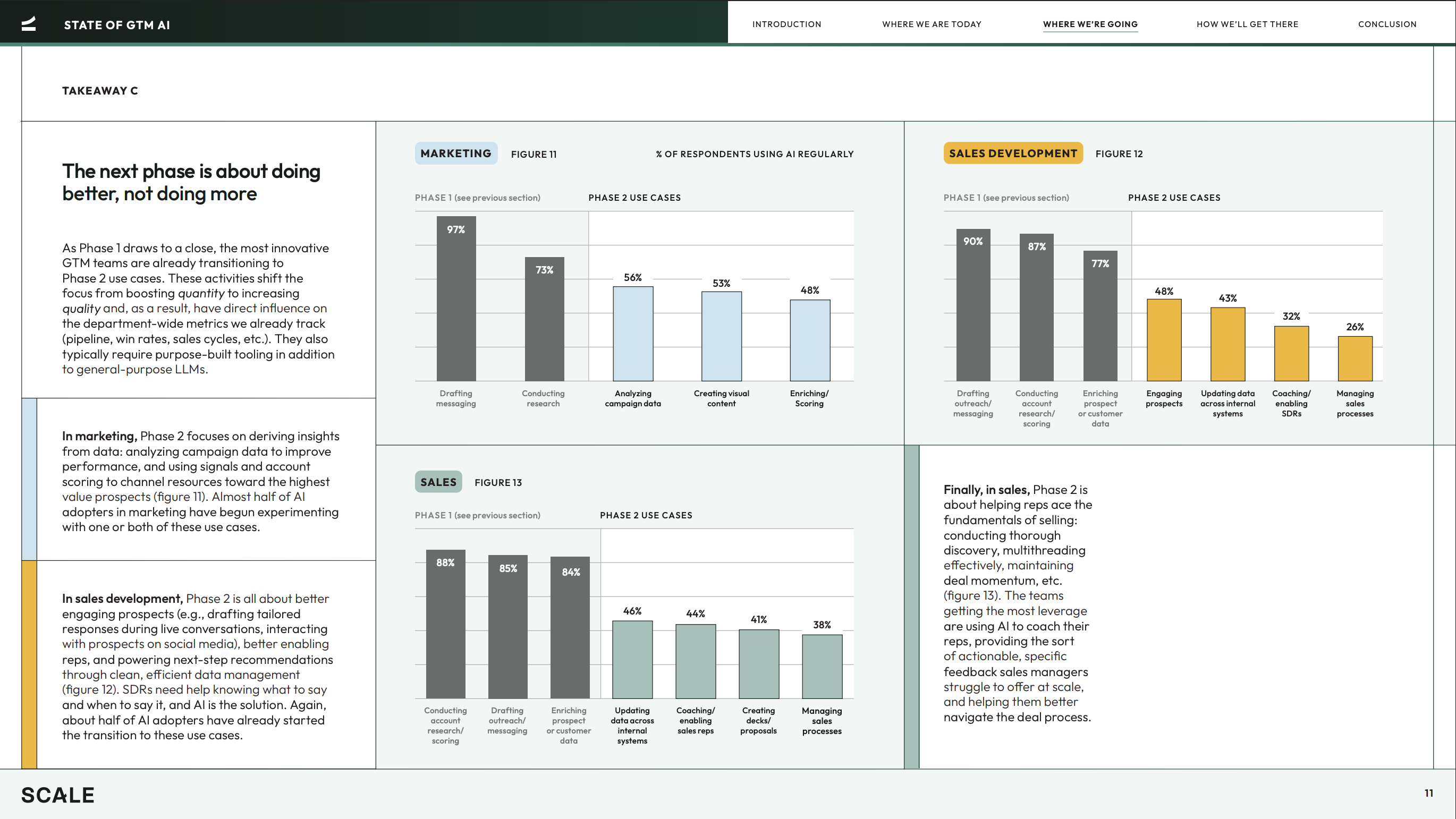Click the Sales label badge
This screenshot has width=1456, height=819.
[438, 482]
